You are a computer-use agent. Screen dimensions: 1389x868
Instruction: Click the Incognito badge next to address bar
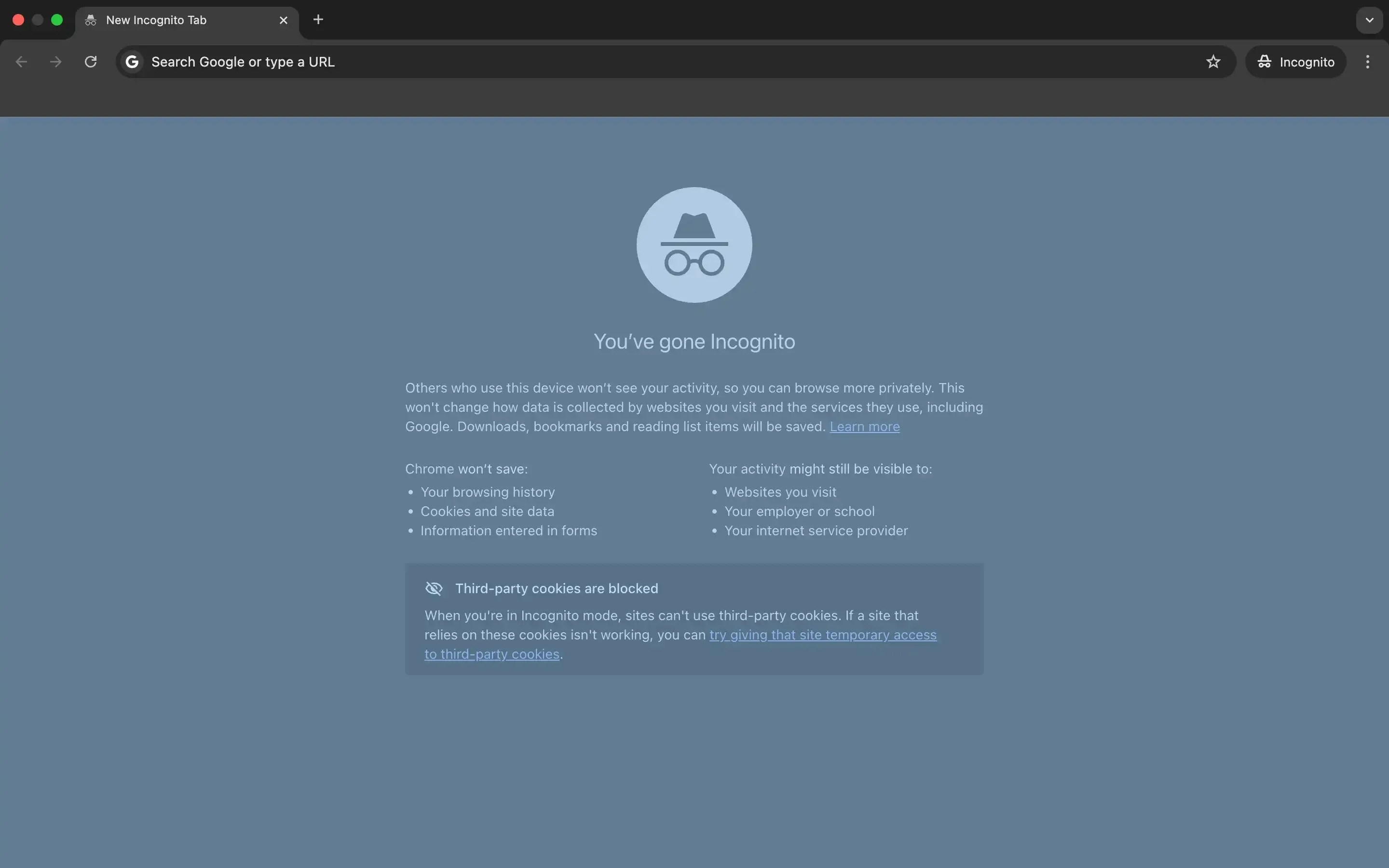point(1295,62)
